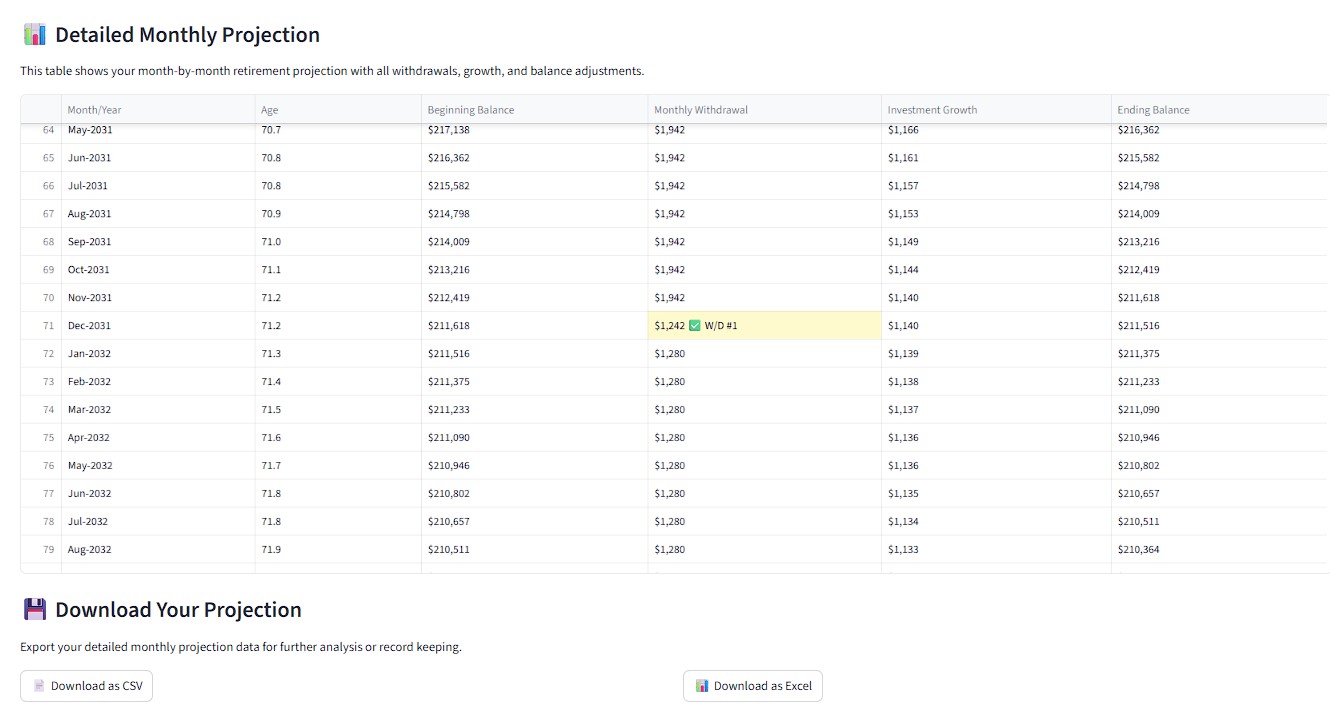
Task: Download the projection as Excel
Action: [x=752, y=686]
